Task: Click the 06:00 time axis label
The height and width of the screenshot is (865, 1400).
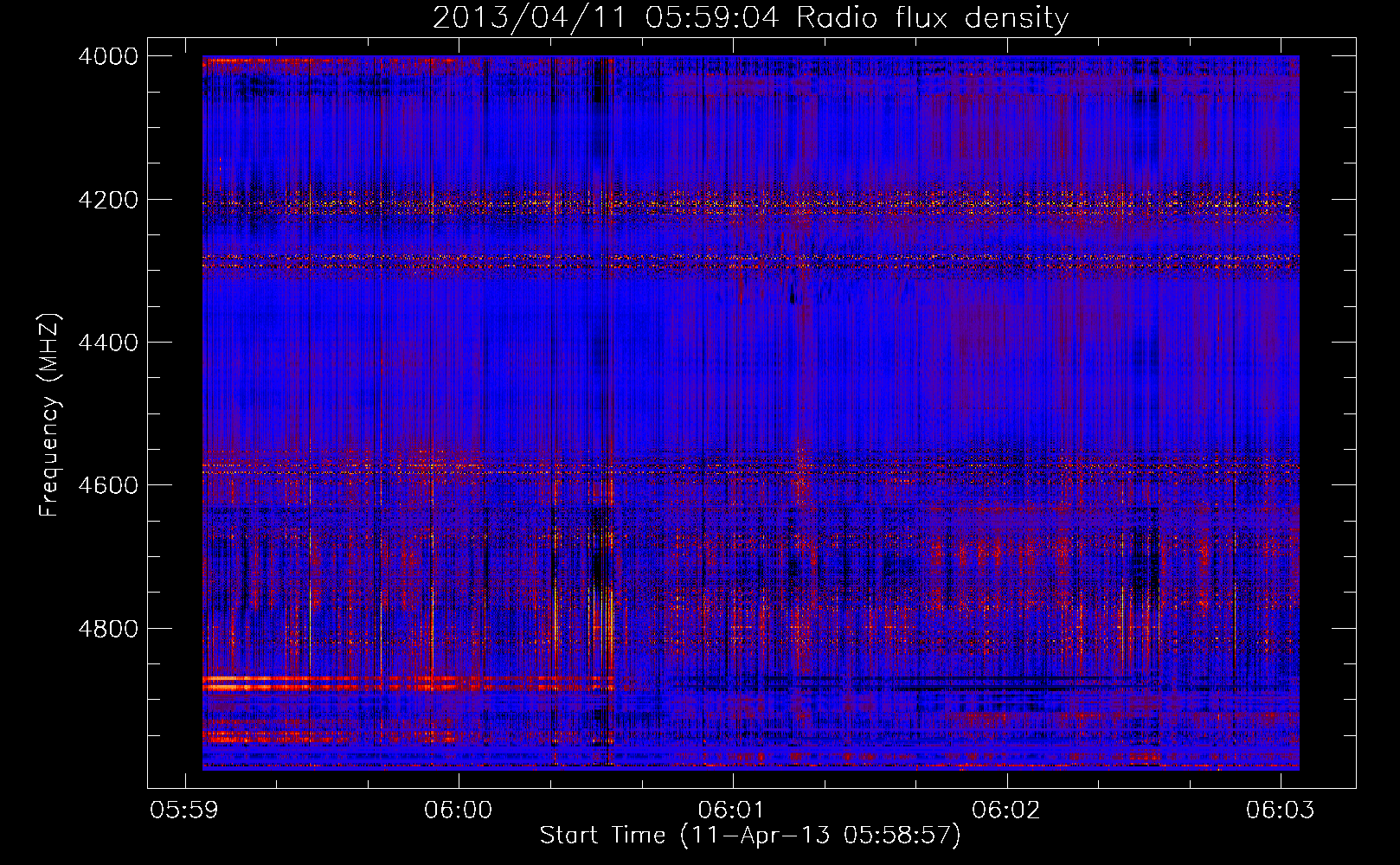Action: click(x=458, y=810)
